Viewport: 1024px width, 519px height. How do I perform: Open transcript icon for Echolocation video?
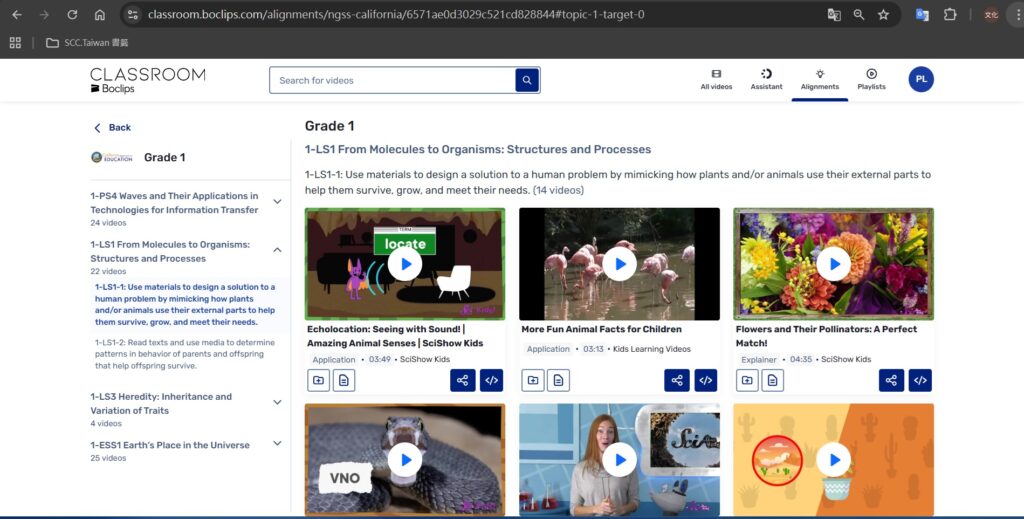[343, 380]
